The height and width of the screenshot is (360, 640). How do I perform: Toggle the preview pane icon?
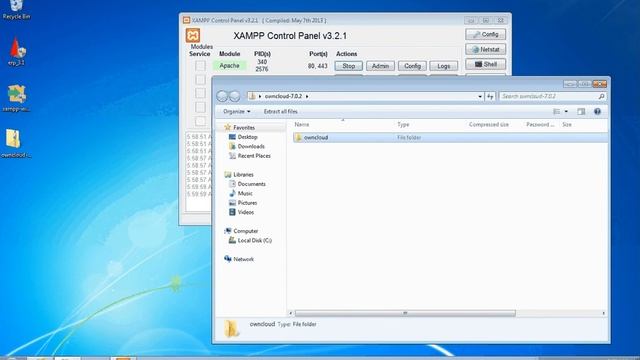pyautogui.click(x=581, y=111)
